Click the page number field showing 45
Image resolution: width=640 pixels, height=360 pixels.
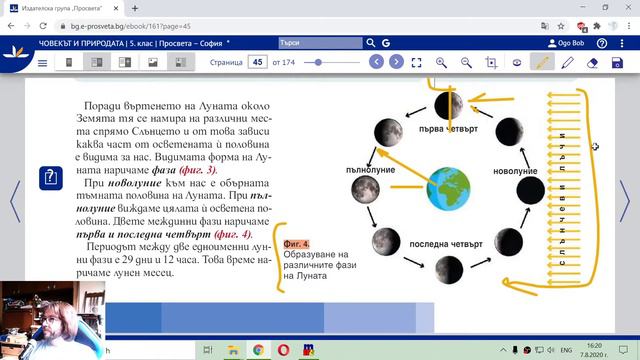pyautogui.click(x=258, y=62)
